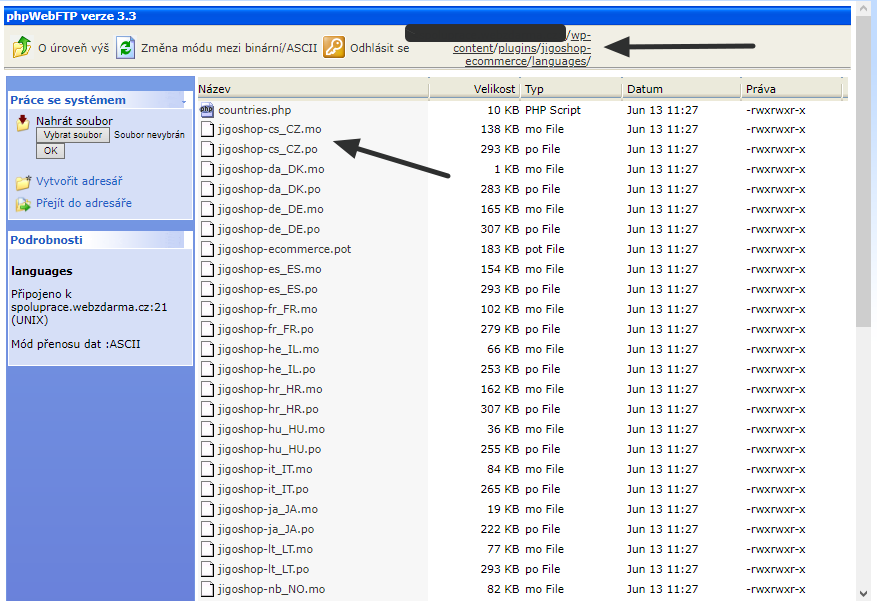Collapse the Podrobnosti panel
Viewport: 877px width, 607px height.
[175, 240]
